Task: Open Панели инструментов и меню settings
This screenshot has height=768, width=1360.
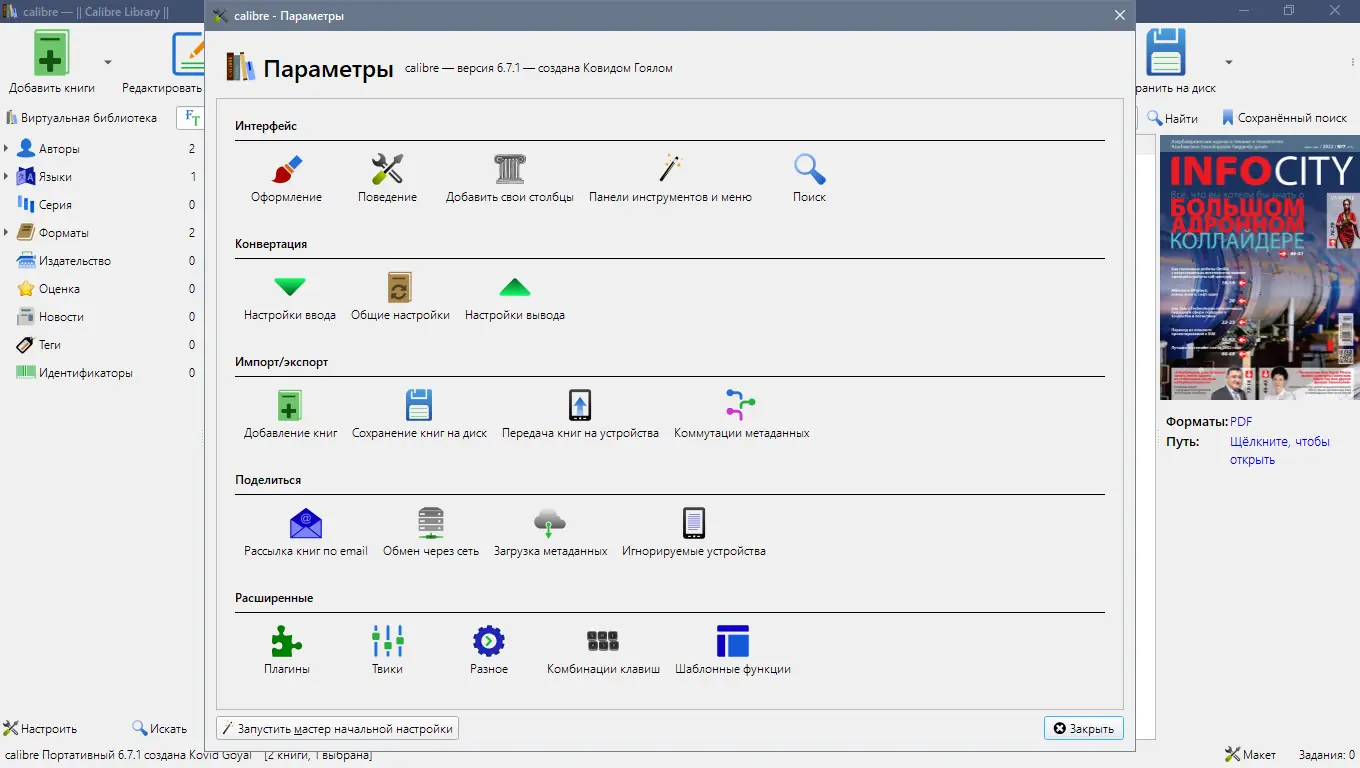Action: coord(670,178)
